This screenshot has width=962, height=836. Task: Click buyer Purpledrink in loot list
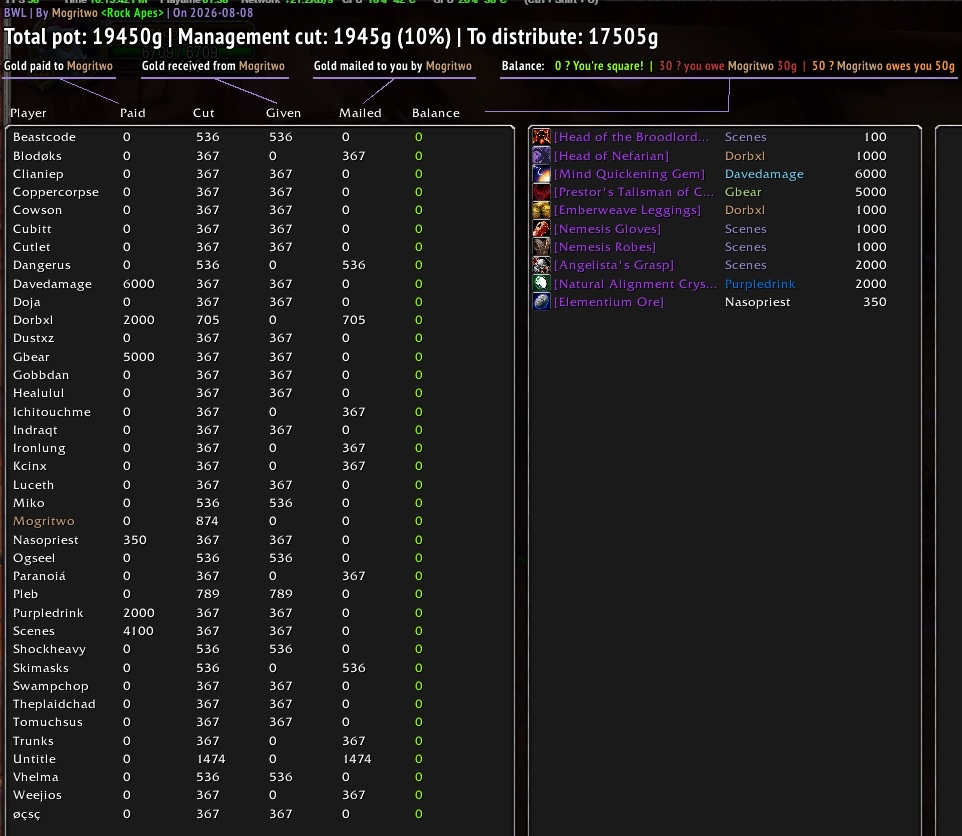[x=760, y=284]
